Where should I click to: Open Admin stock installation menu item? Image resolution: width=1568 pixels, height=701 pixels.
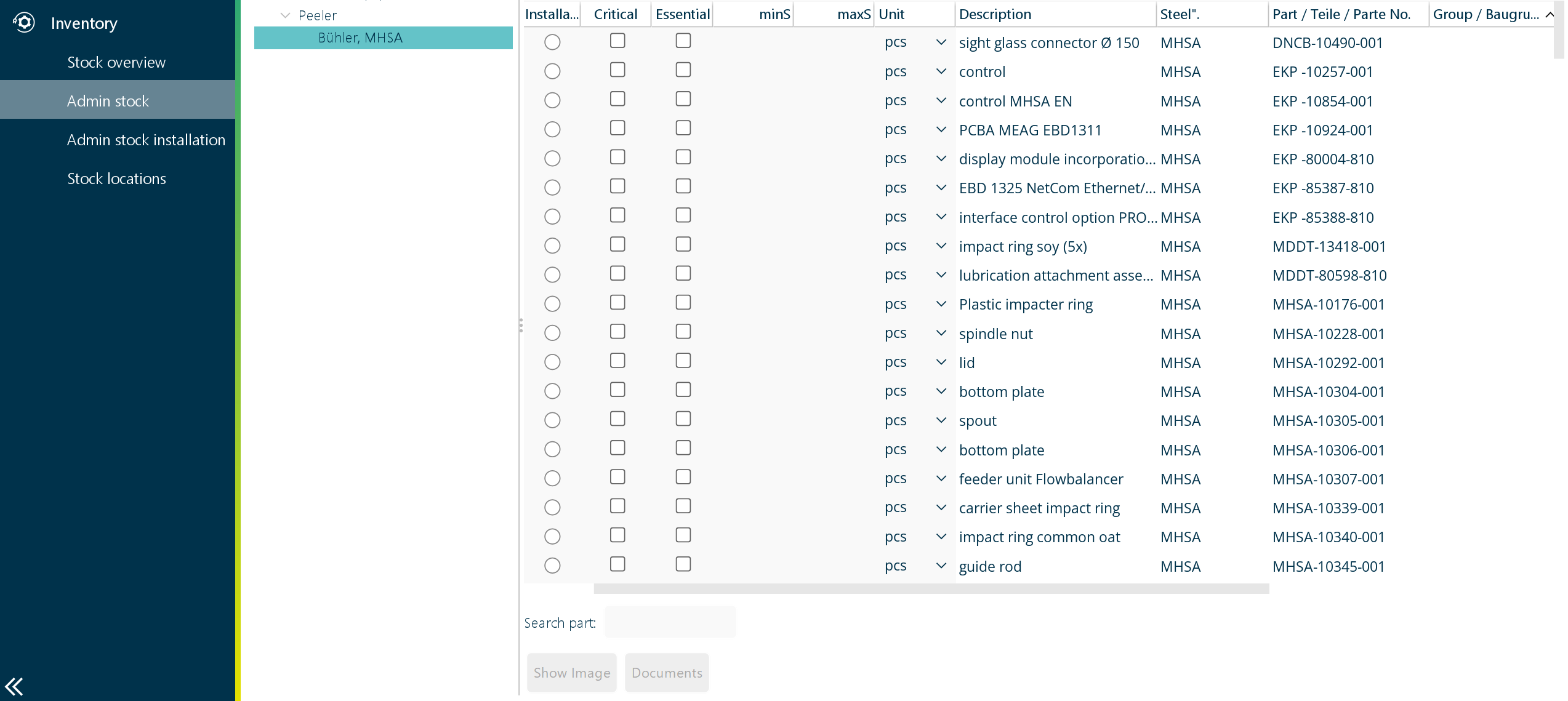(146, 140)
